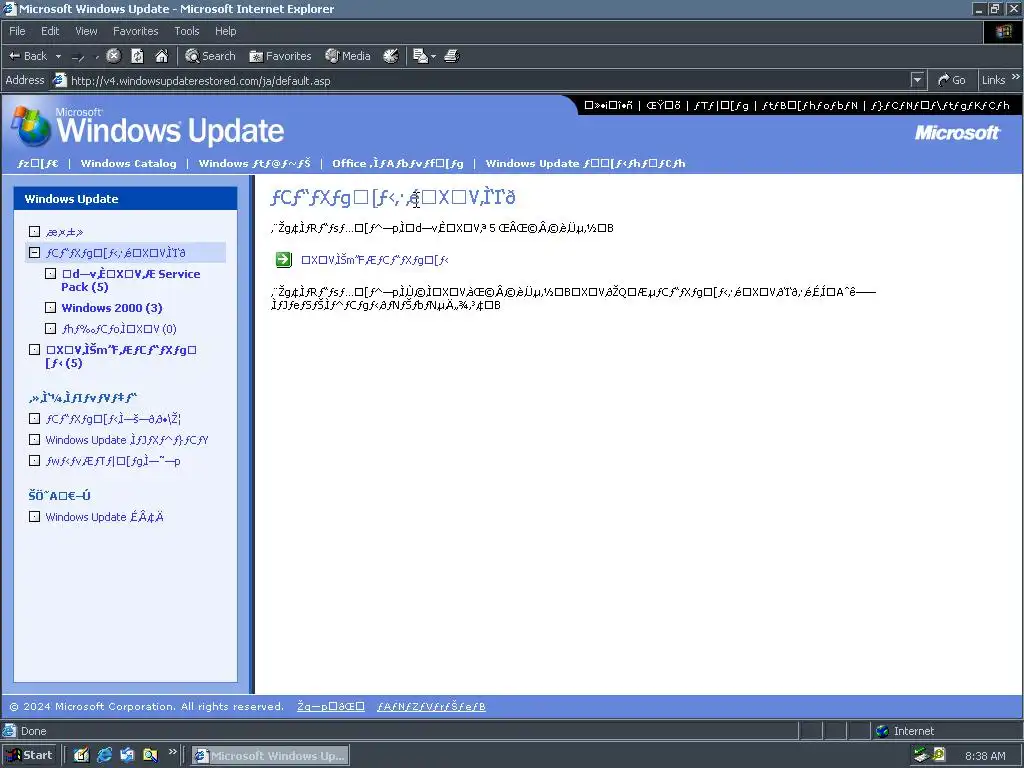
Task: Open the Favorites menu
Action: point(135,31)
